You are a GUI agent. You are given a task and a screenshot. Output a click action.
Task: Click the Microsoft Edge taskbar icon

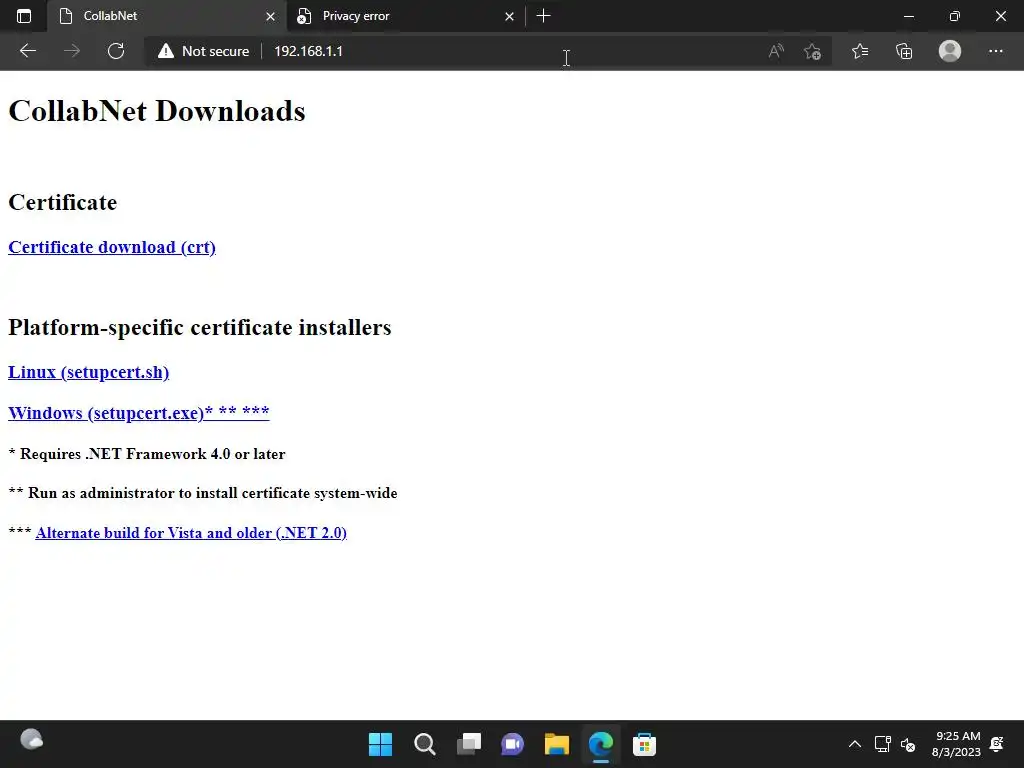tap(601, 744)
